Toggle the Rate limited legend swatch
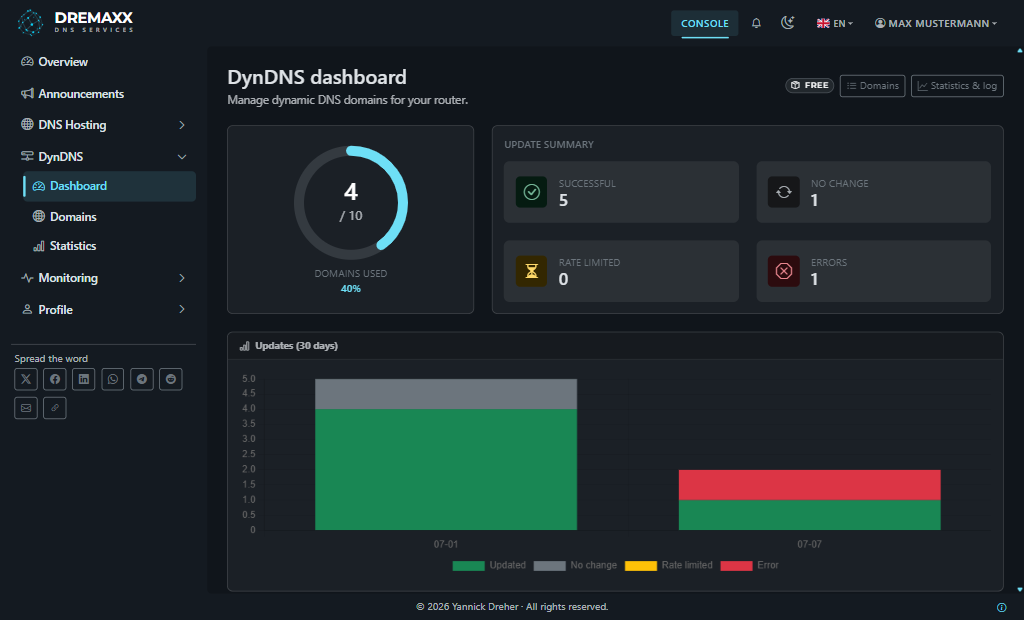Screen dimensions: 1024x620 click(x=641, y=566)
